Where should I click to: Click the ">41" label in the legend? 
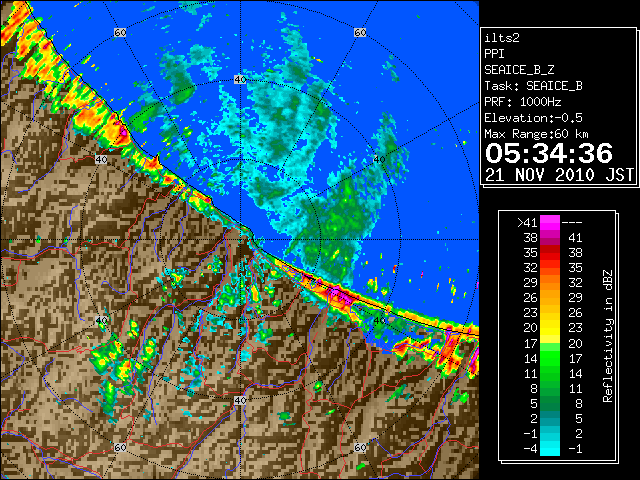(527, 222)
